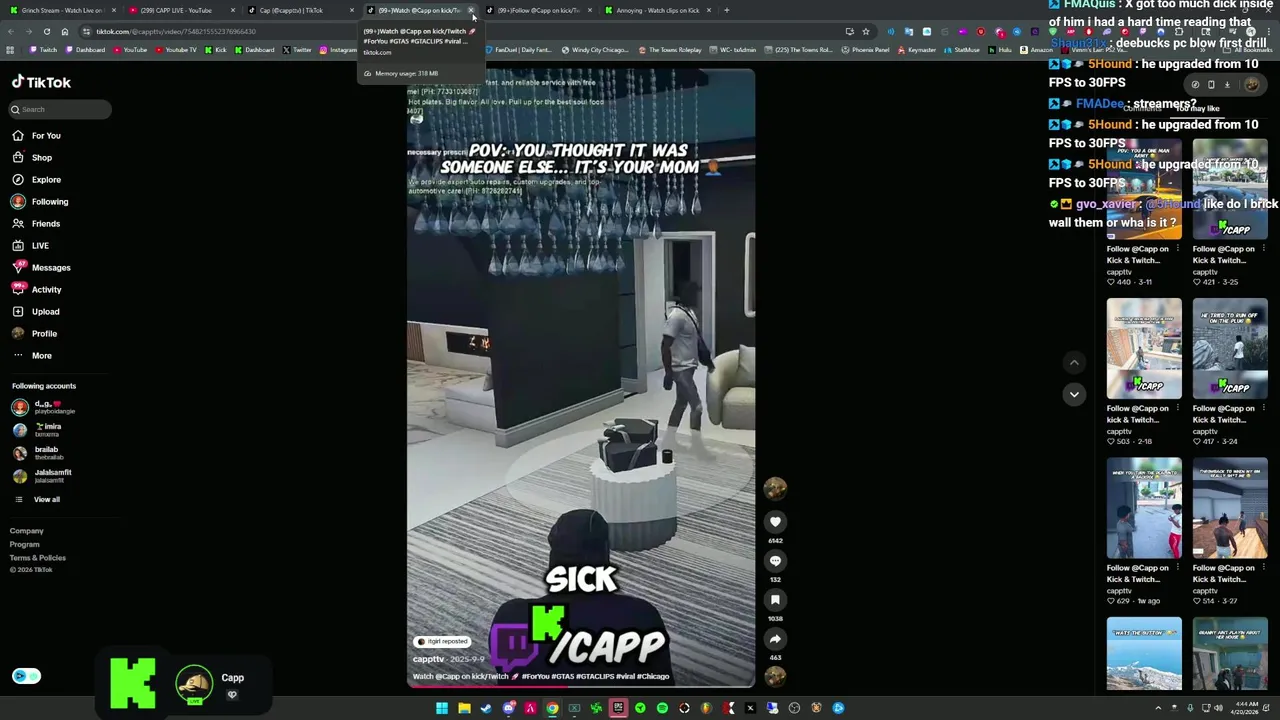
Task: Open File Explorer from taskbar
Action: tap(464, 708)
